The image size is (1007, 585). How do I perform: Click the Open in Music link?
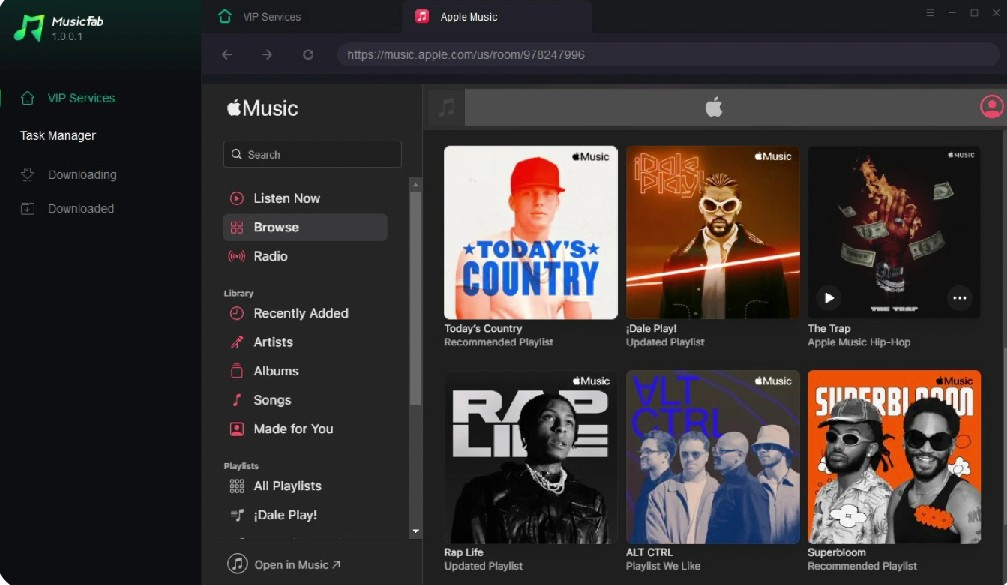[297, 565]
